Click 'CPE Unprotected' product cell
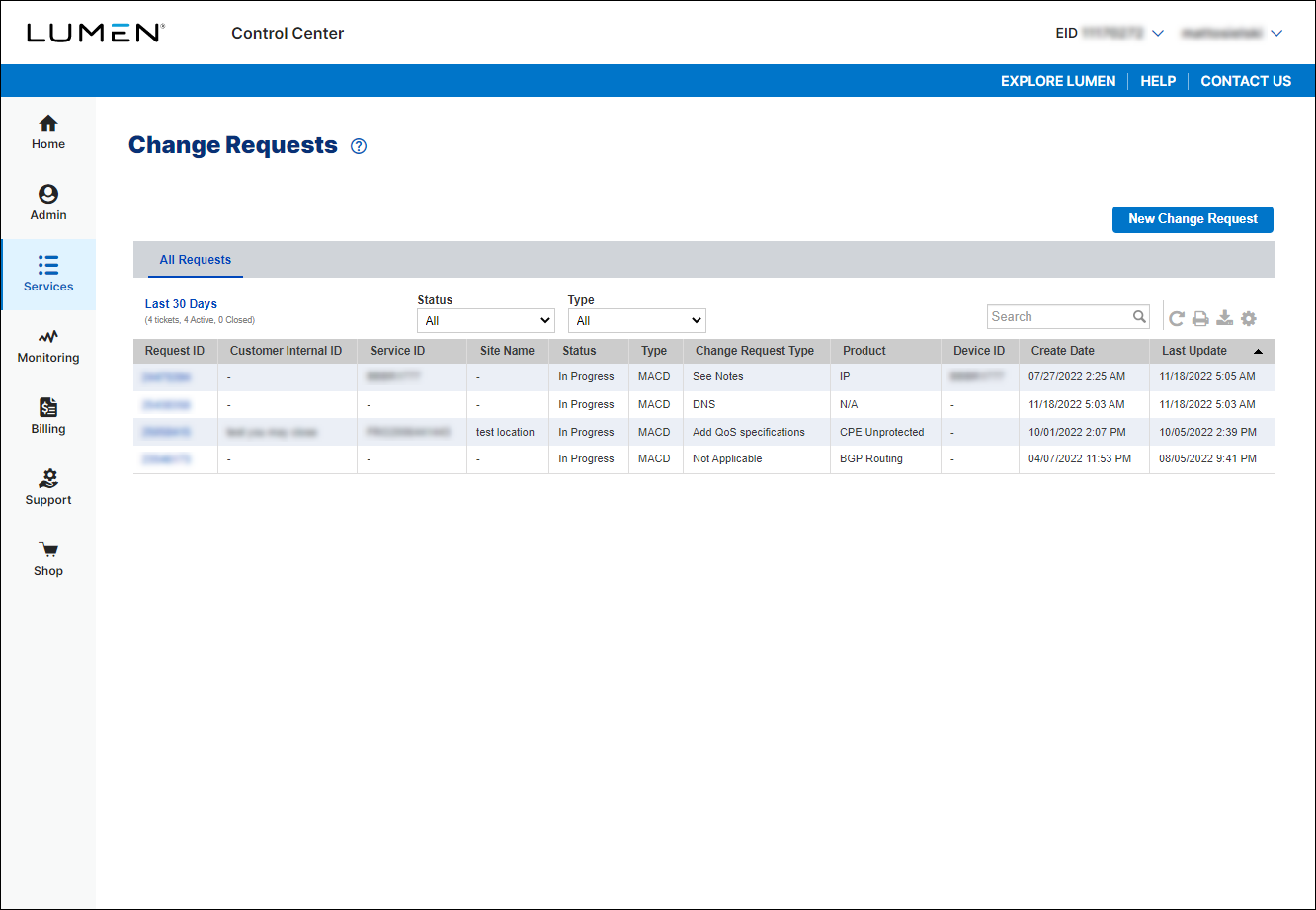Viewport: 1316px width, 910px height. coord(882,433)
